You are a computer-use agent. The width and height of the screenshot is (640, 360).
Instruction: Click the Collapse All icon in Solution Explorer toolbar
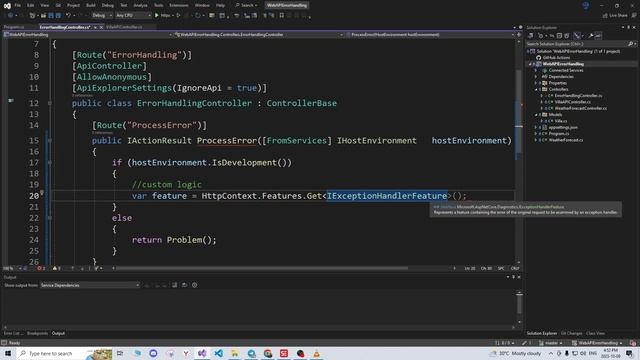point(560,36)
